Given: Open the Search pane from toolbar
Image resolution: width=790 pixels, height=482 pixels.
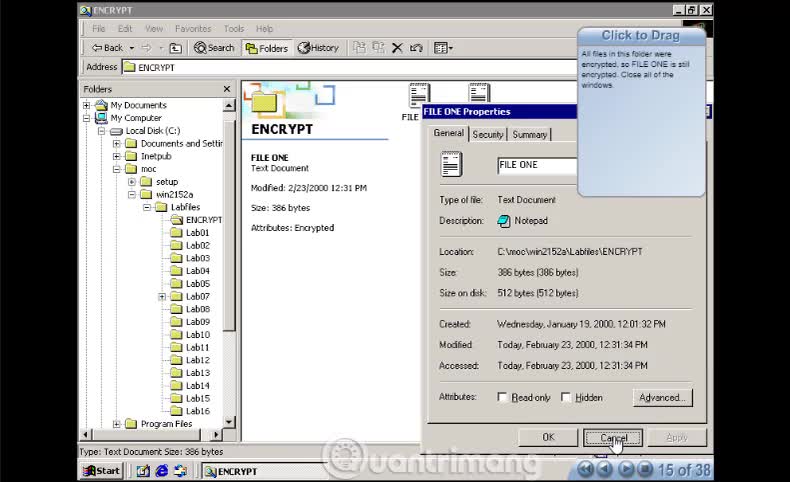Looking at the screenshot, I should coord(214,48).
